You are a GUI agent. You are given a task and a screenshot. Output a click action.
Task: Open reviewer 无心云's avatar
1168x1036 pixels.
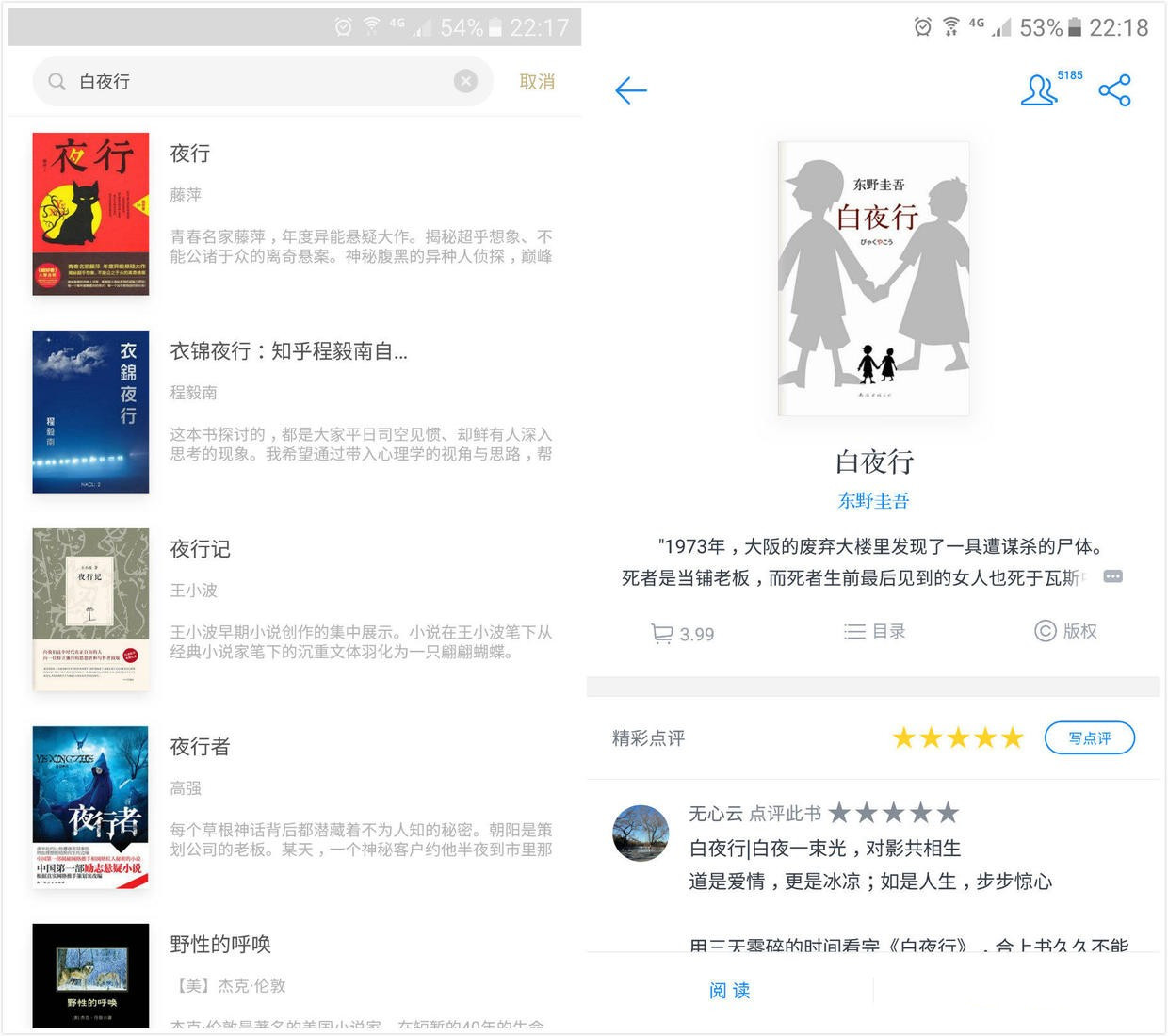pyautogui.click(x=641, y=833)
